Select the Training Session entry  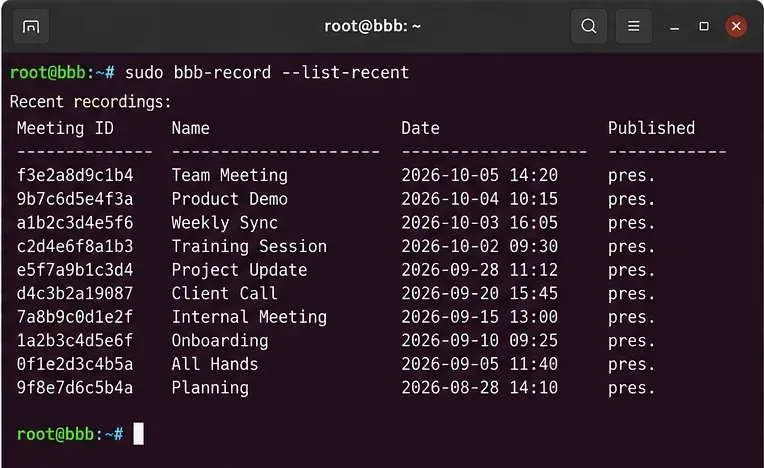coord(249,246)
